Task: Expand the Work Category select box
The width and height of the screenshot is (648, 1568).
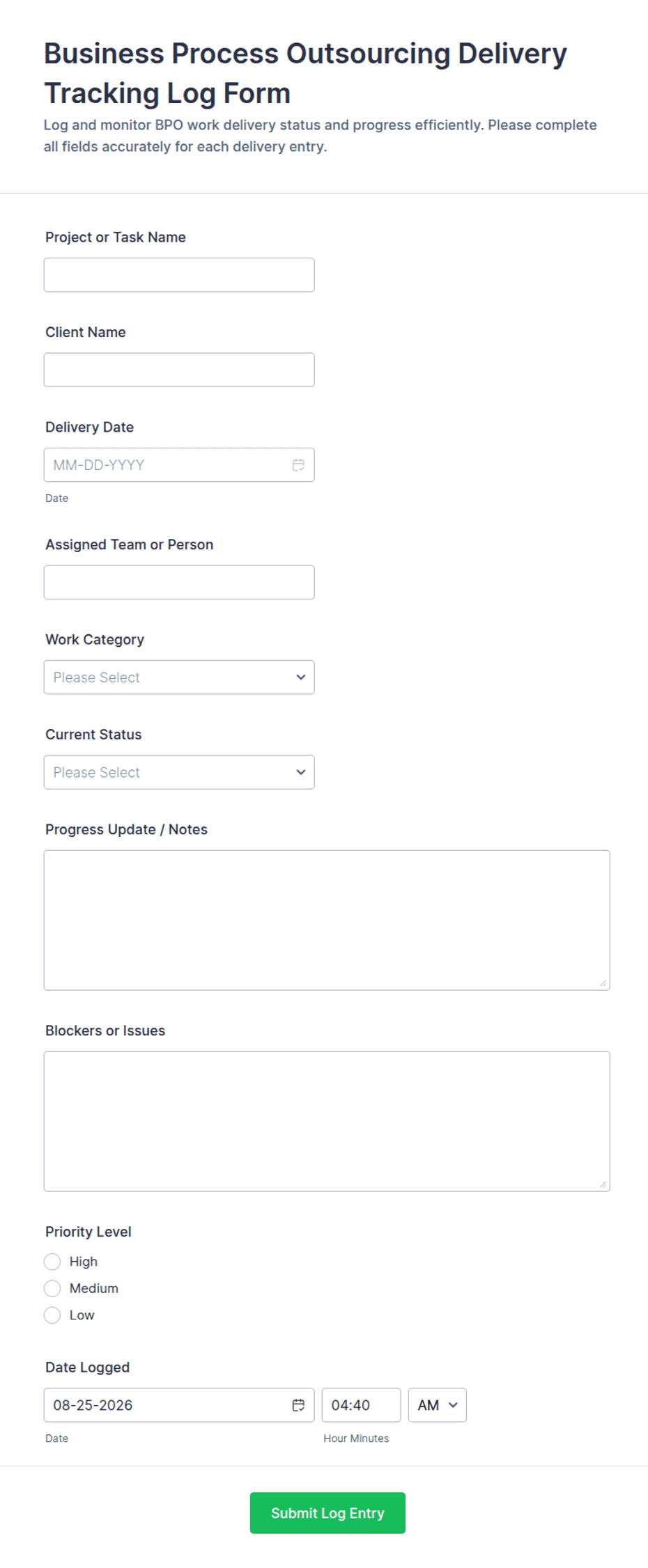Action: (x=179, y=677)
